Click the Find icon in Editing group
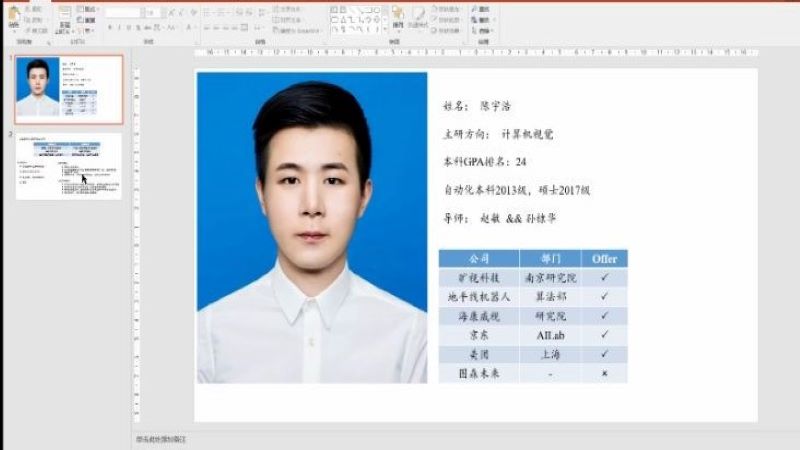The height and width of the screenshot is (450, 800). click(482, 9)
